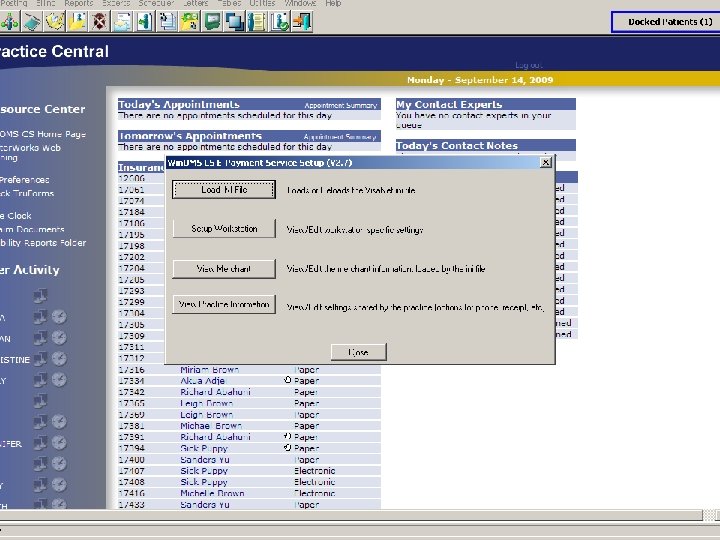Click the clock icon in the AN row
The image size is (720, 540).
tap(59, 338)
